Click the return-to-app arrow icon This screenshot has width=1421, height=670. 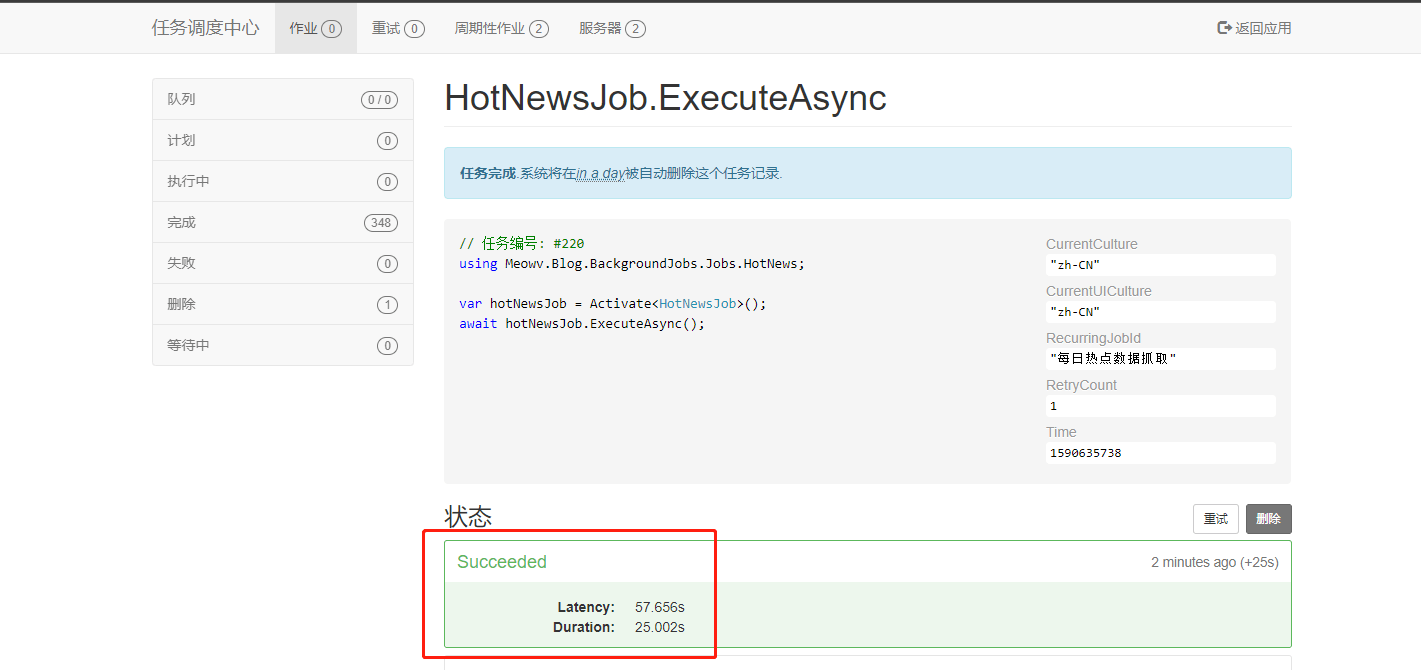tap(1224, 28)
